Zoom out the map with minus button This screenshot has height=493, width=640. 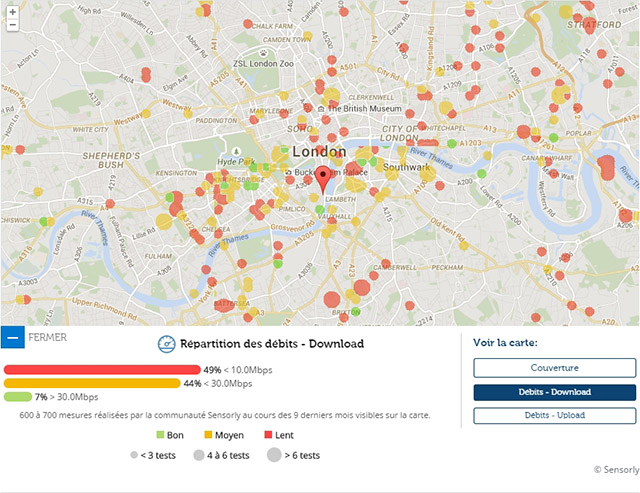pyautogui.click(x=13, y=24)
